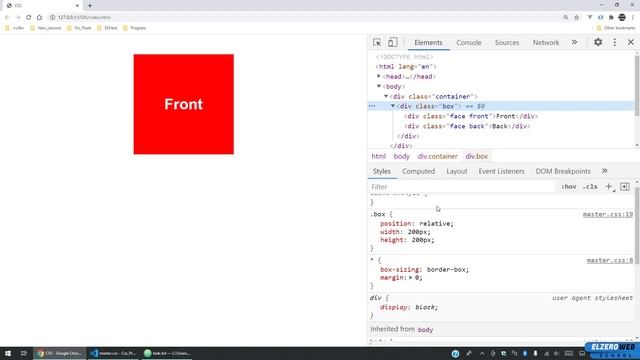Open the extensions puzzle icon
Viewport: 640px width, 360px height.
point(611,17)
